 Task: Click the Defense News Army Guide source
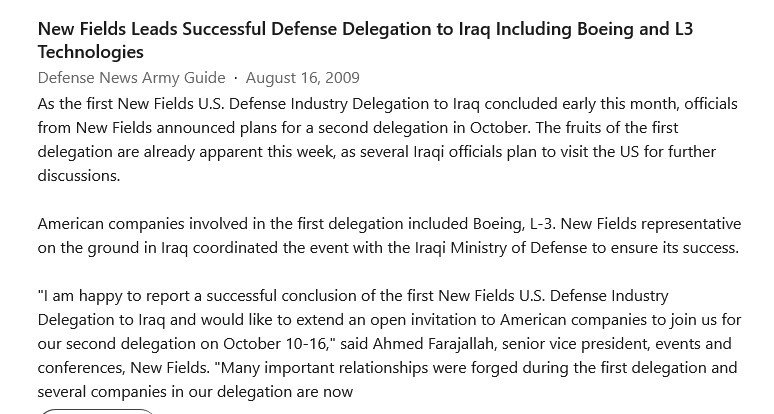click(x=131, y=78)
